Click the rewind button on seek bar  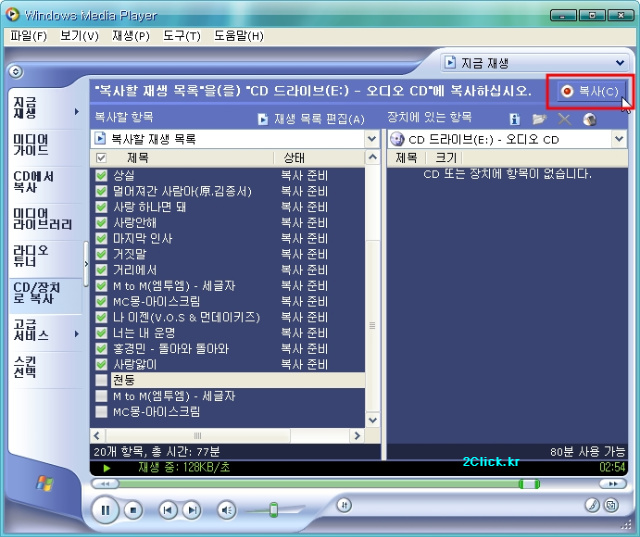105,484
